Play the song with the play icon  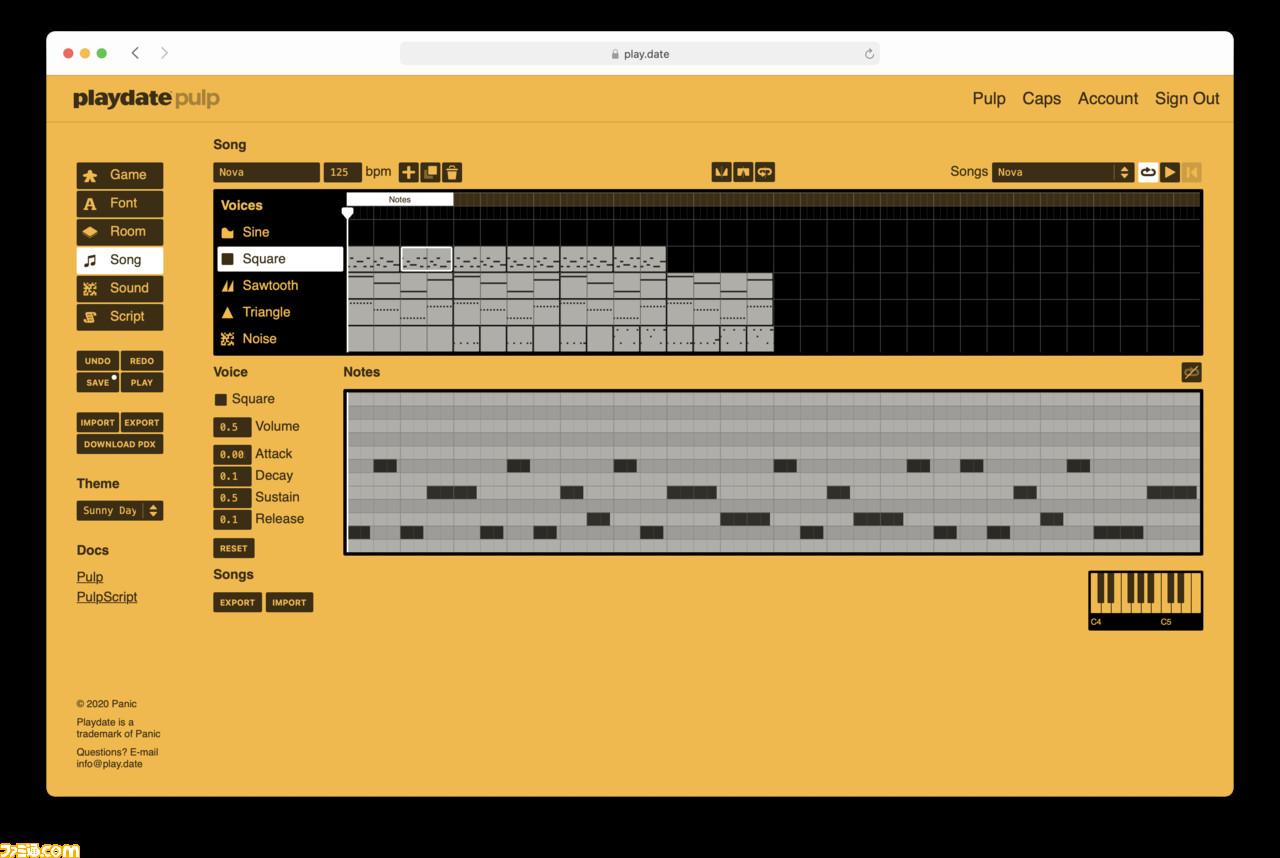click(1170, 172)
